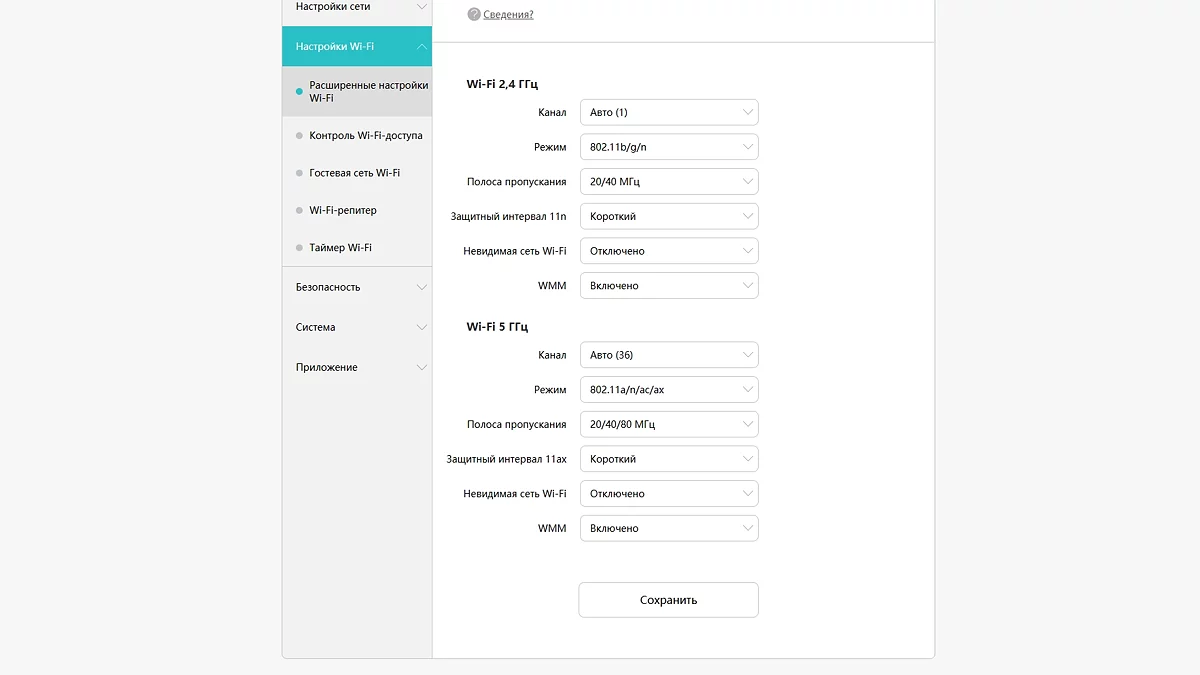Open the Wi-Fi-репитер settings page

[x=343, y=210]
